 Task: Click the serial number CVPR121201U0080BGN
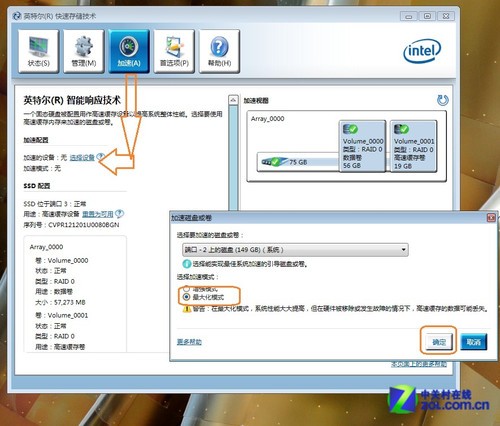tap(84, 225)
